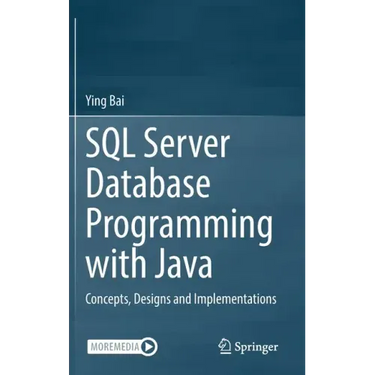Click the MOREMEDIA play icon
This screenshot has height=375, width=375.
pos(149,347)
